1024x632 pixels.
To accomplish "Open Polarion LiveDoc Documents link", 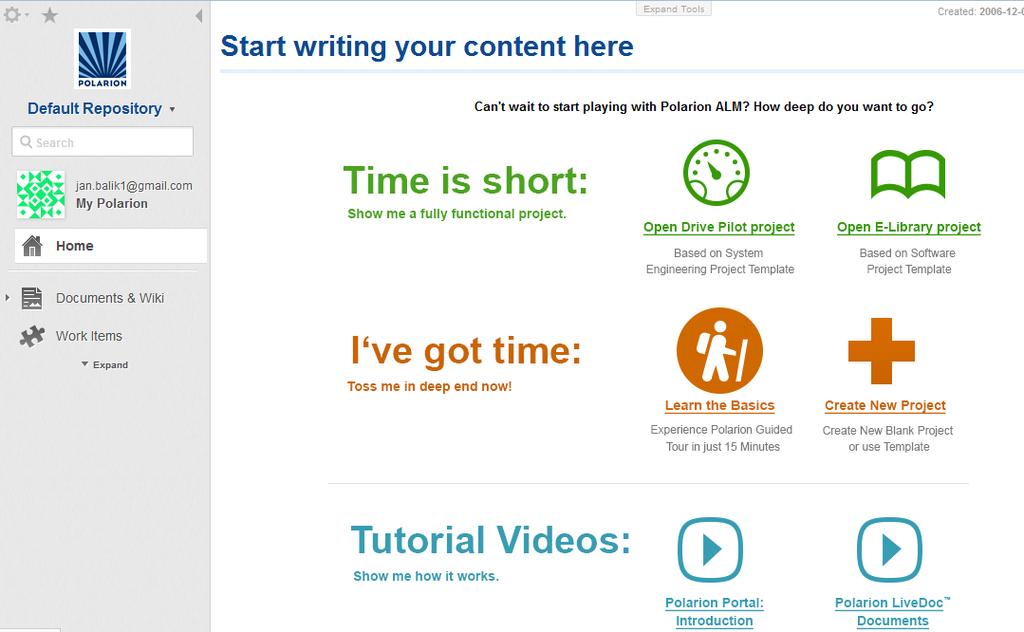I will (893, 612).
